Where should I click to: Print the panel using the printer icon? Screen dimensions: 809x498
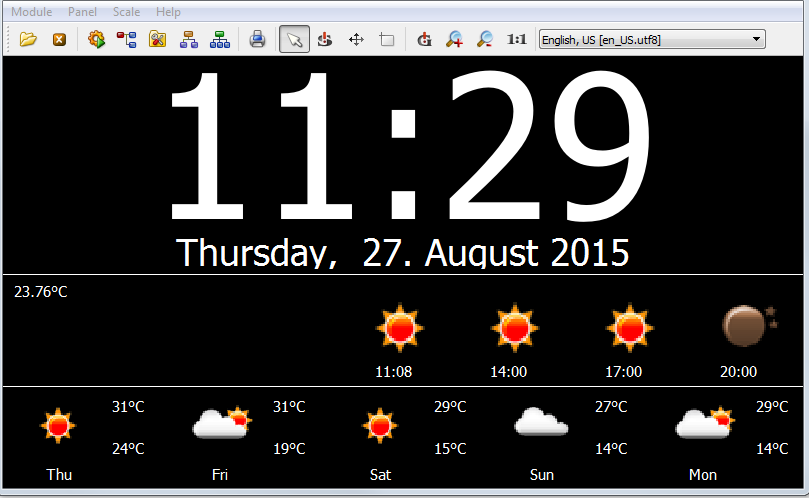click(257, 39)
